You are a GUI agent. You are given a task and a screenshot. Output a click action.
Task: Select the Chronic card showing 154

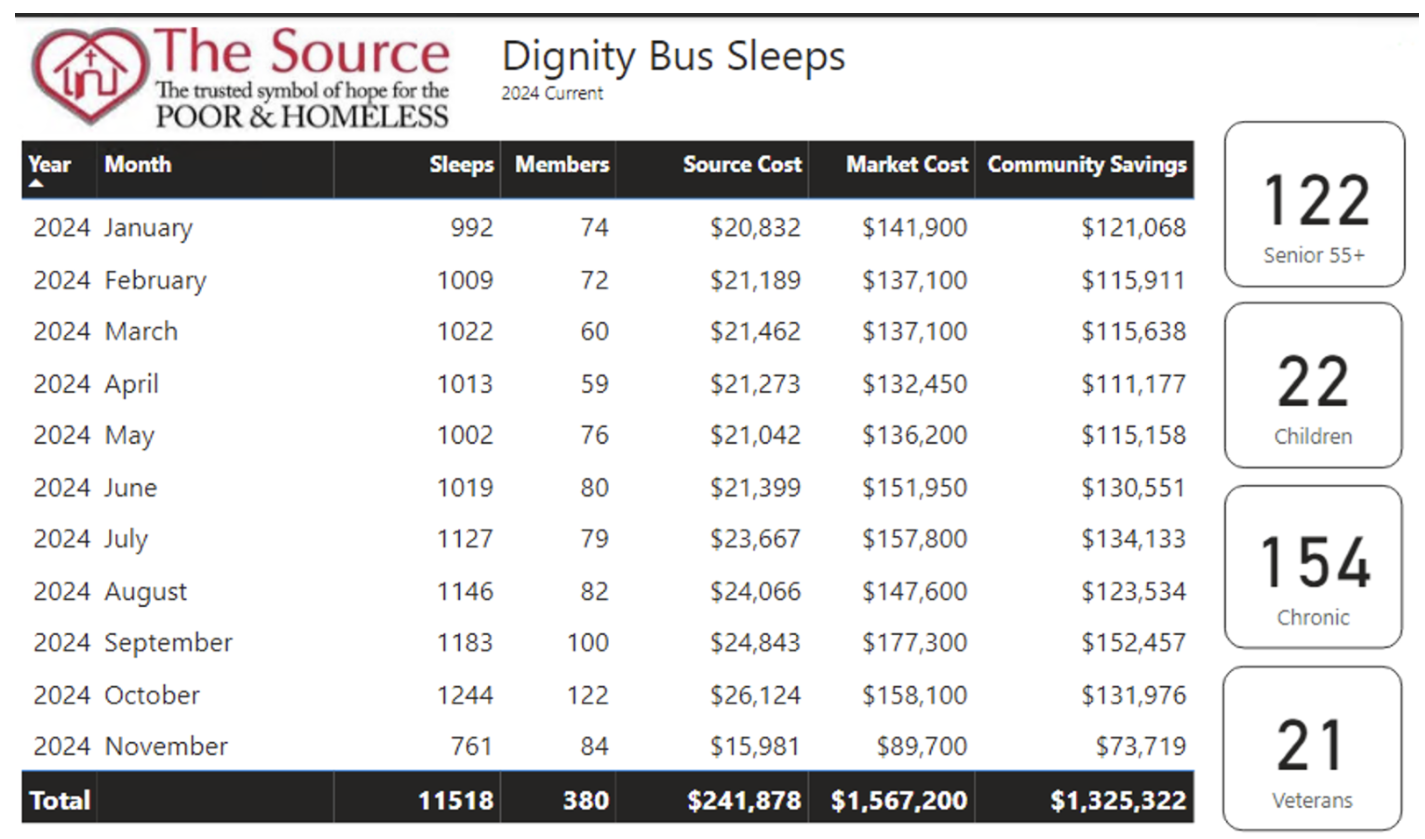pyautogui.click(x=1313, y=567)
